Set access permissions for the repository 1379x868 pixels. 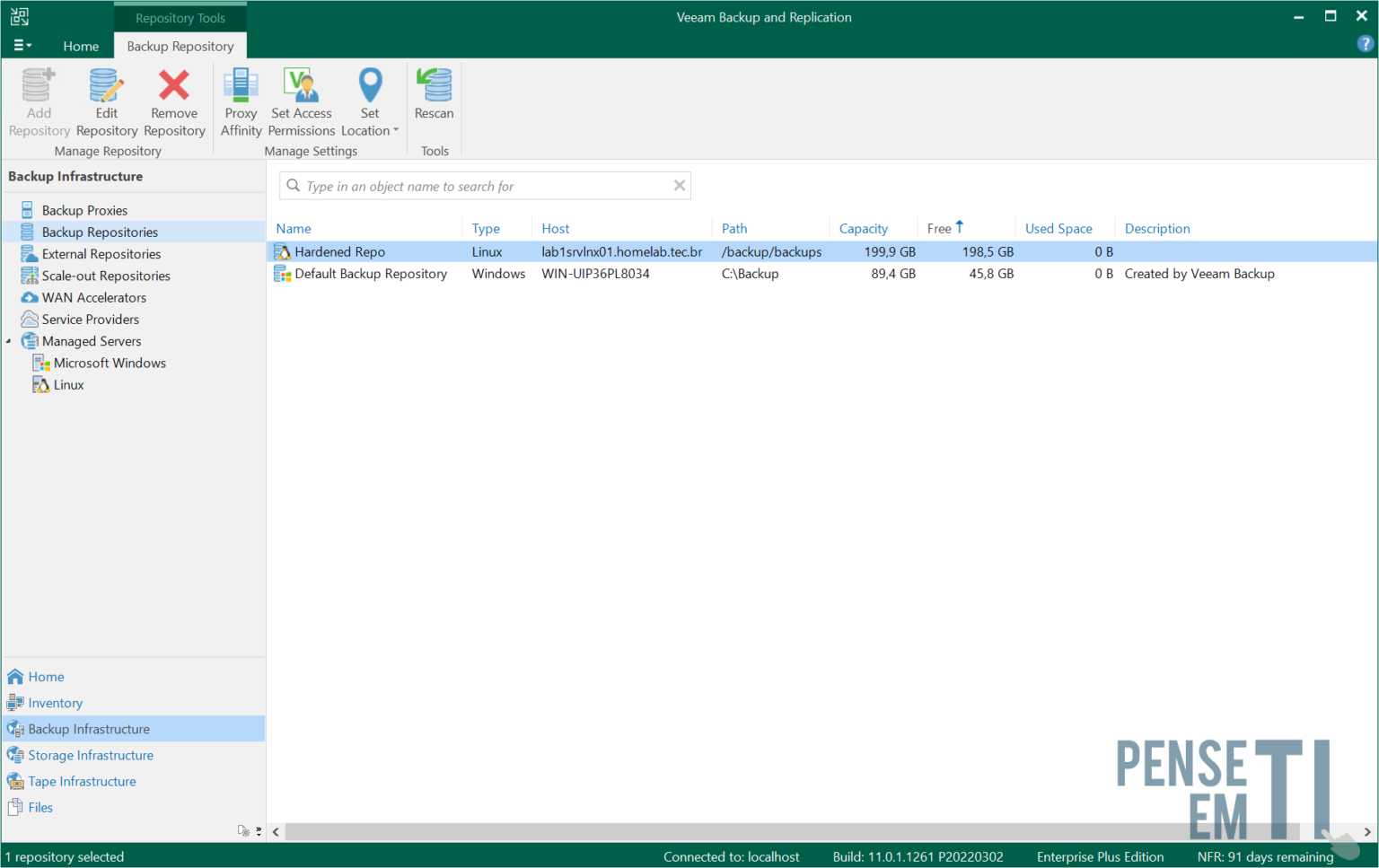(x=301, y=101)
